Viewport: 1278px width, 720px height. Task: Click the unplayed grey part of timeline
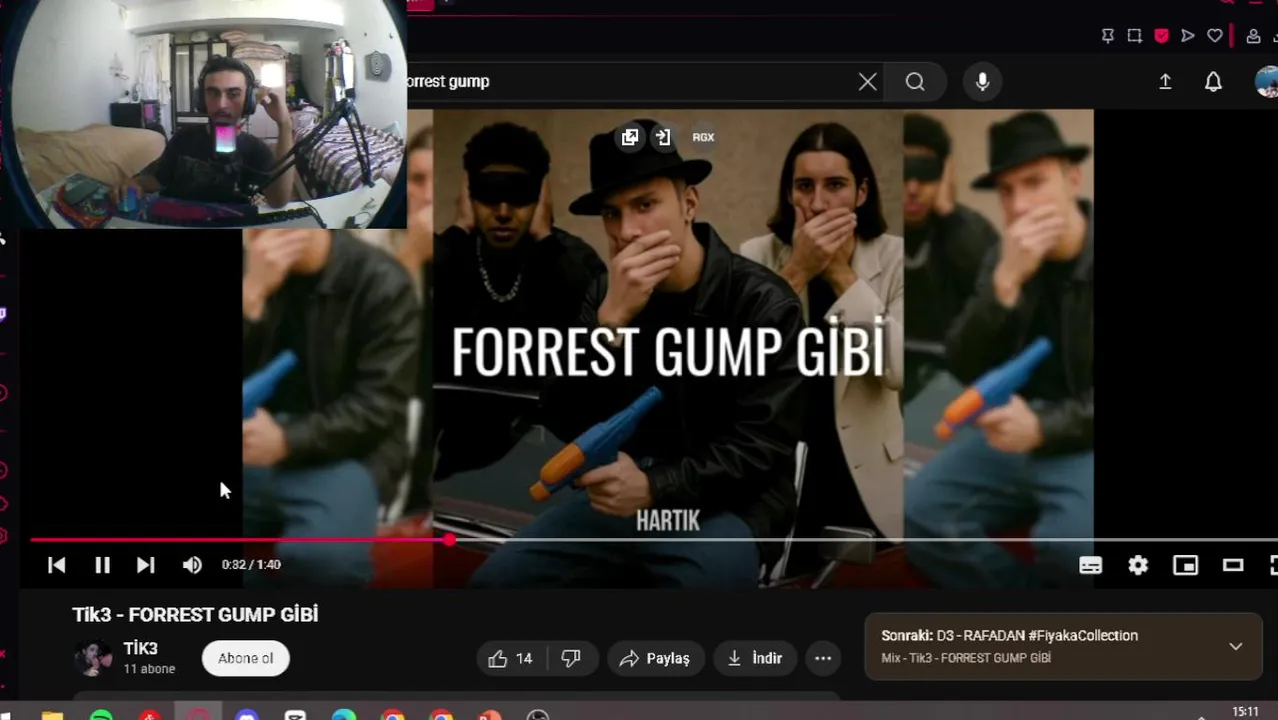(x=865, y=540)
